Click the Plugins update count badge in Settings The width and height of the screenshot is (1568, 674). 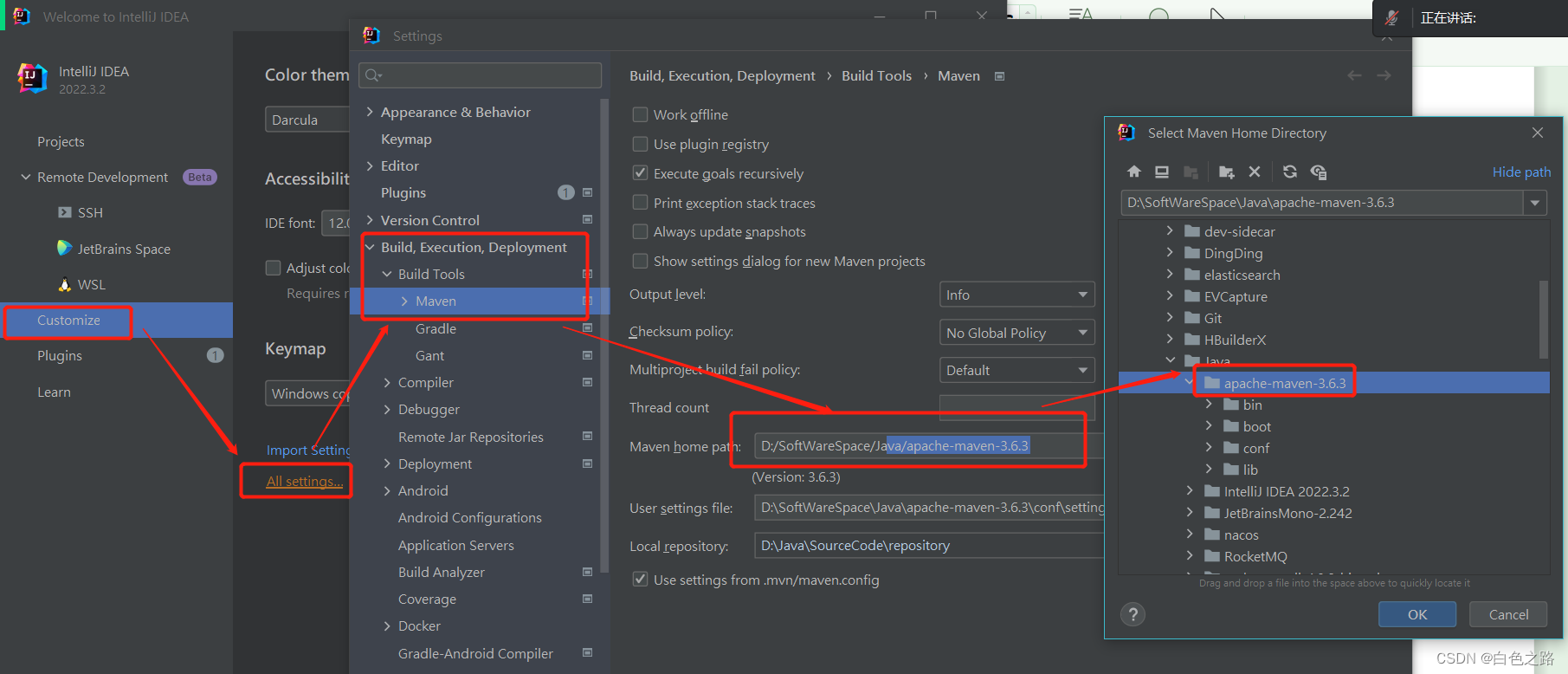565,192
